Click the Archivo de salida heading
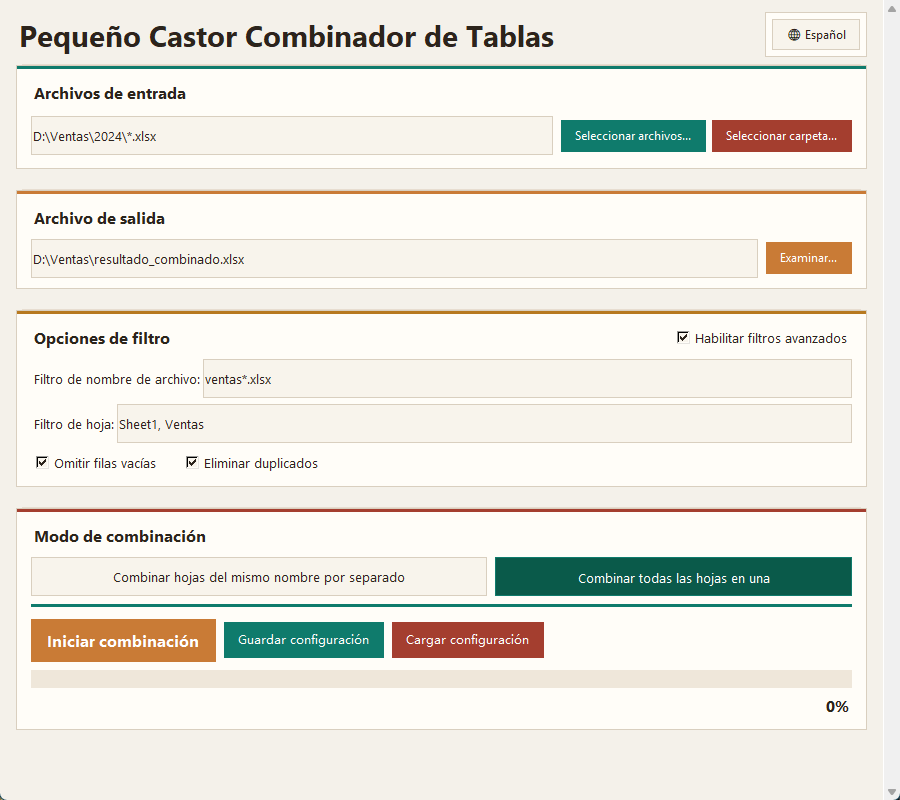The height and width of the screenshot is (800, 900). [x=99, y=219]
